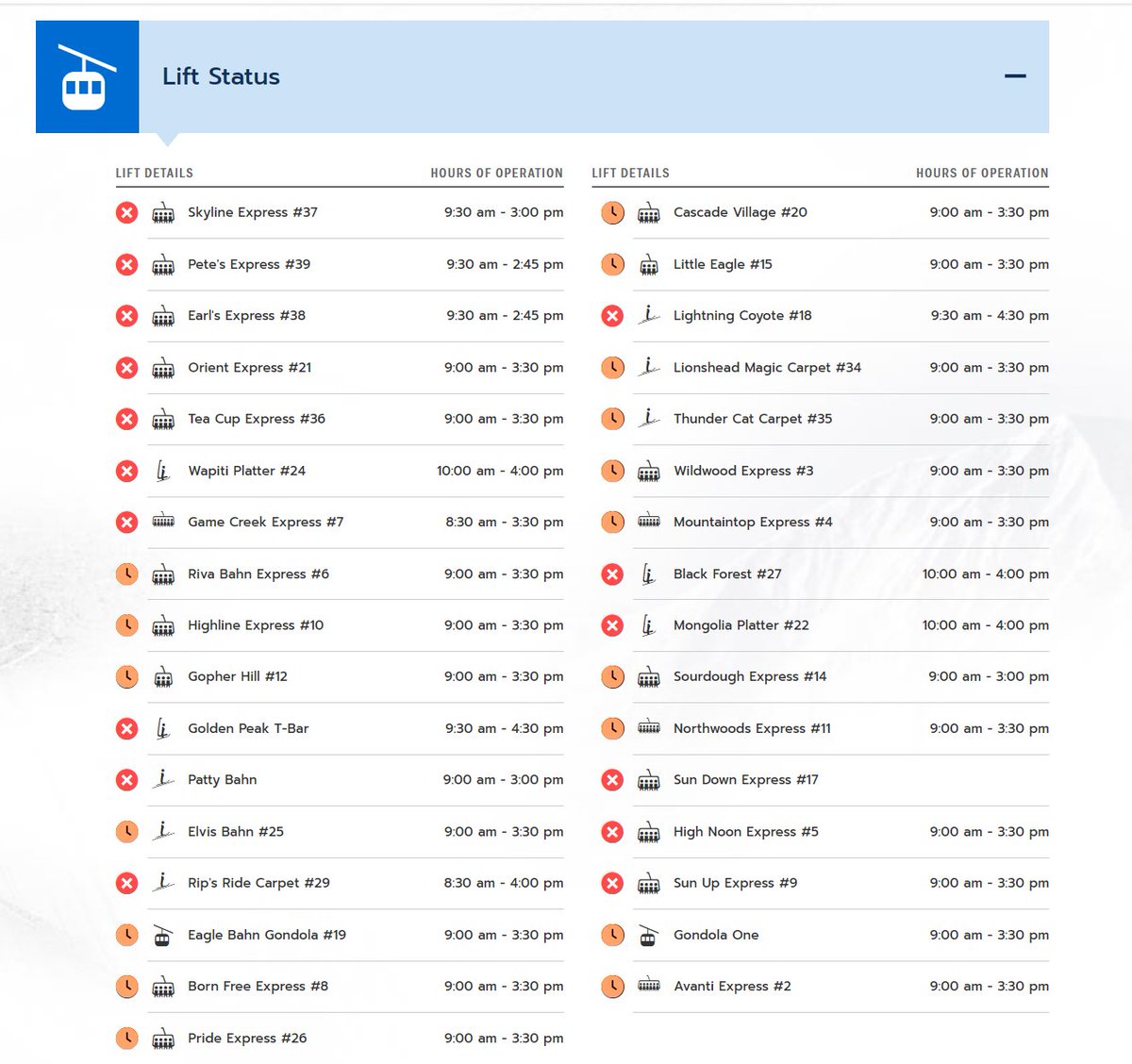Click the on-hold clock icon for Riva Bahn Express #6
1132x1064 pixels.
pos(126,574)
